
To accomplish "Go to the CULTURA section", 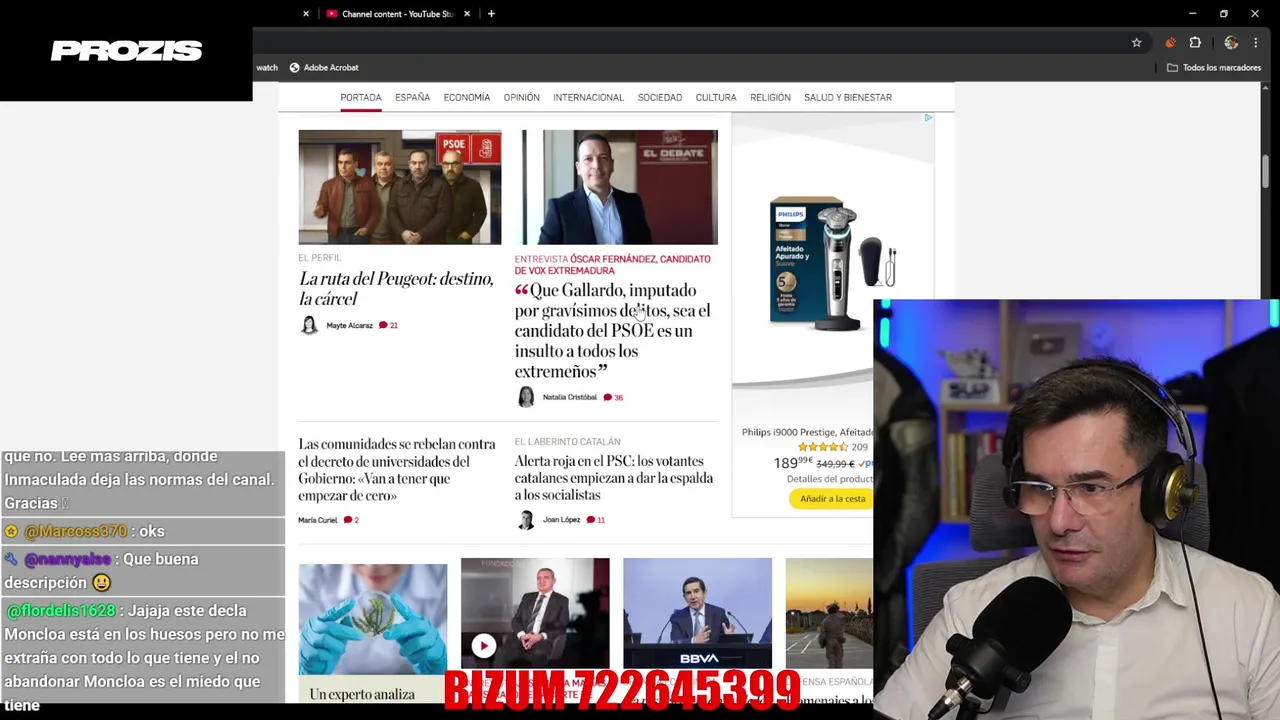I will pos(716,97).
